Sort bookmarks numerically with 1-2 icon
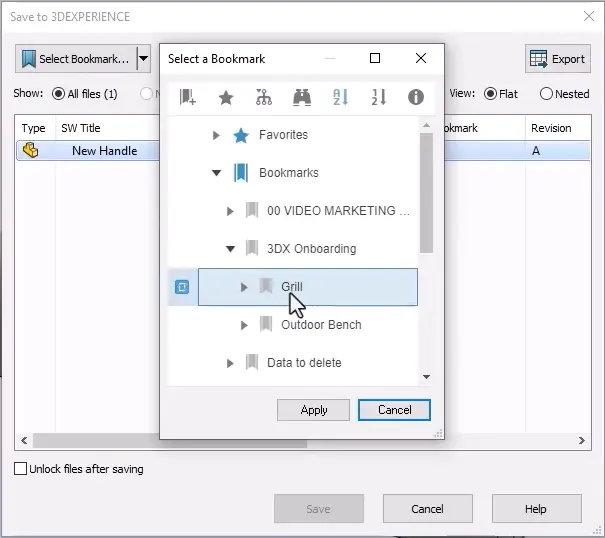Viewport: 605px width, 538px height. tap(379, 97)
